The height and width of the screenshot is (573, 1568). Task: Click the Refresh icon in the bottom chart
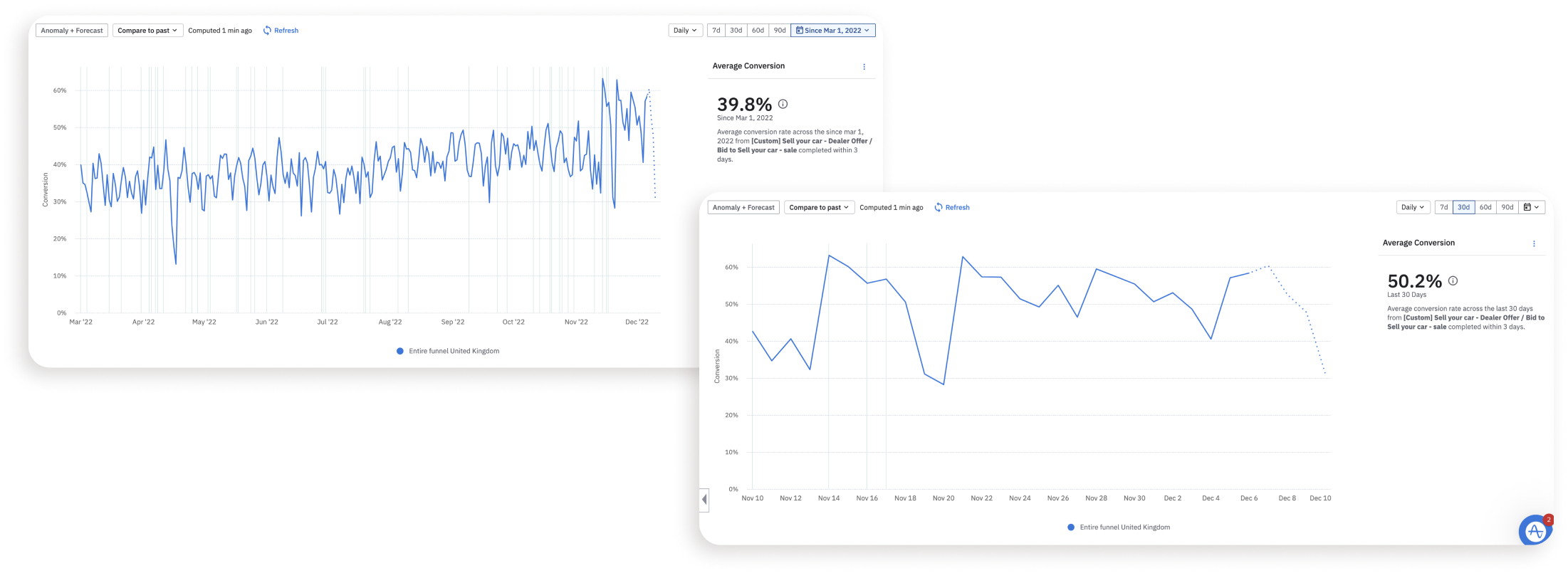939,208
